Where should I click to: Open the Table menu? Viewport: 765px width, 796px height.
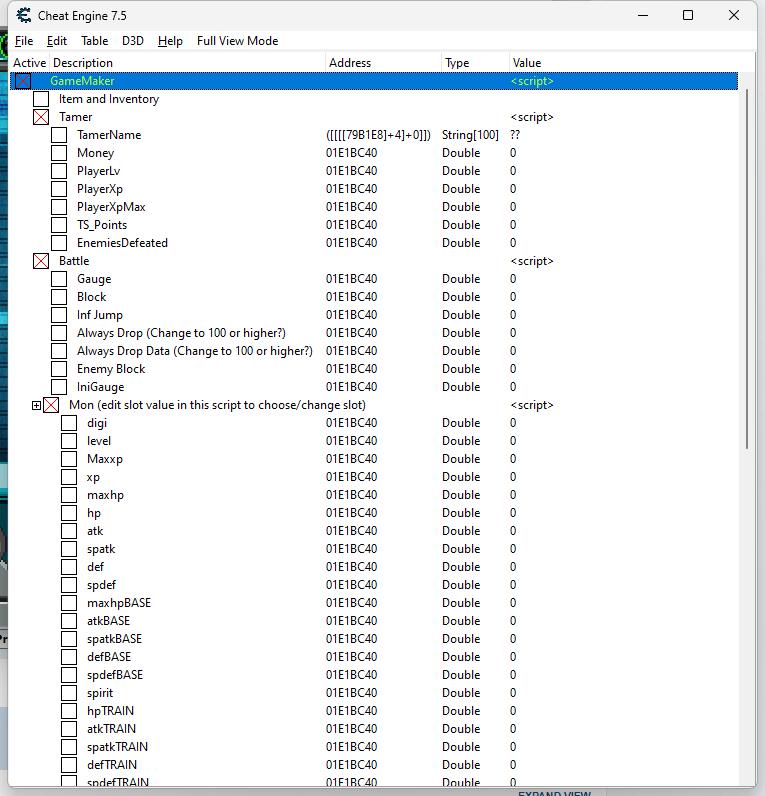[x=94, y=41]
